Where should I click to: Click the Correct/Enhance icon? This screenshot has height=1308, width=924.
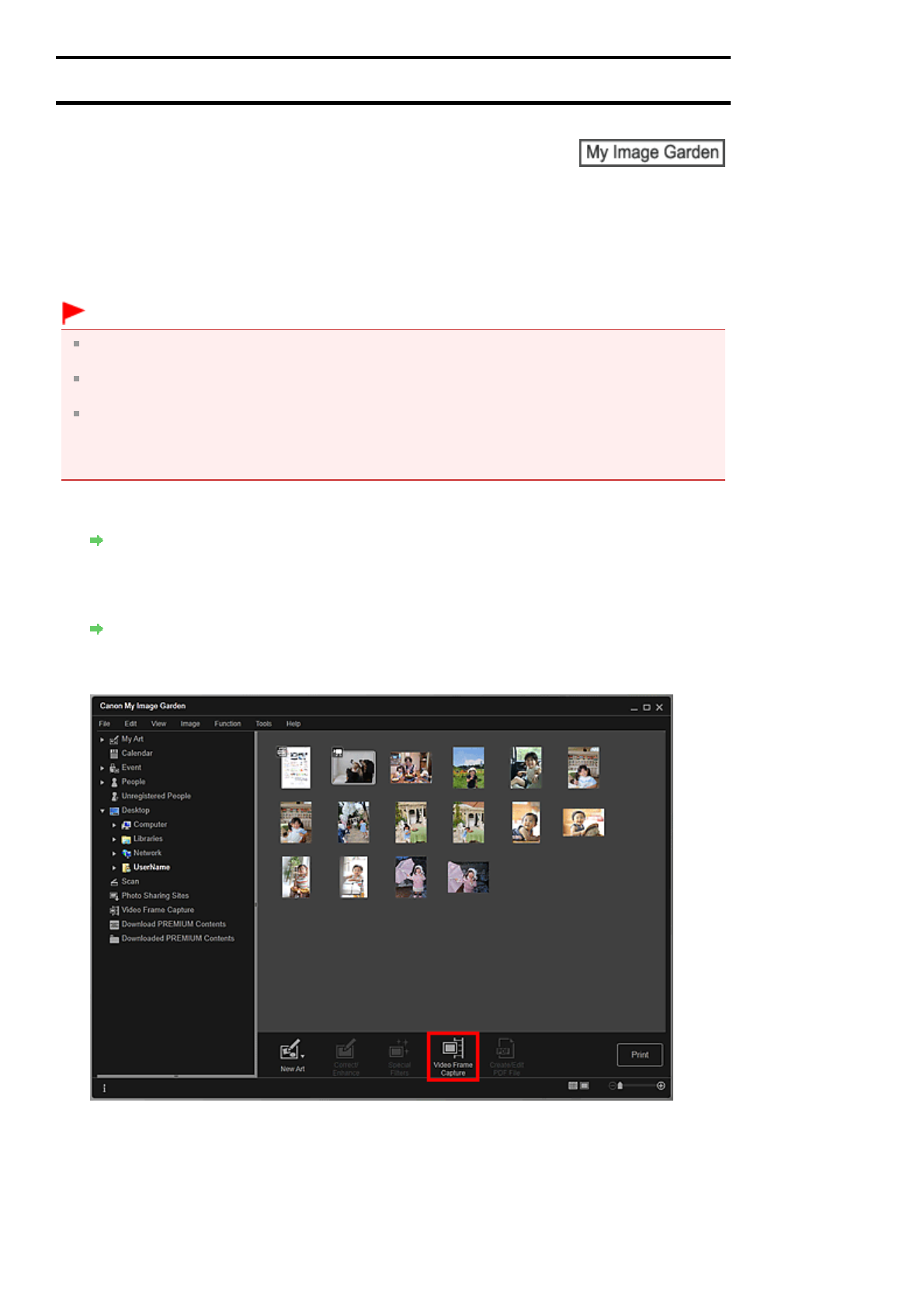tap(346, 1056)
